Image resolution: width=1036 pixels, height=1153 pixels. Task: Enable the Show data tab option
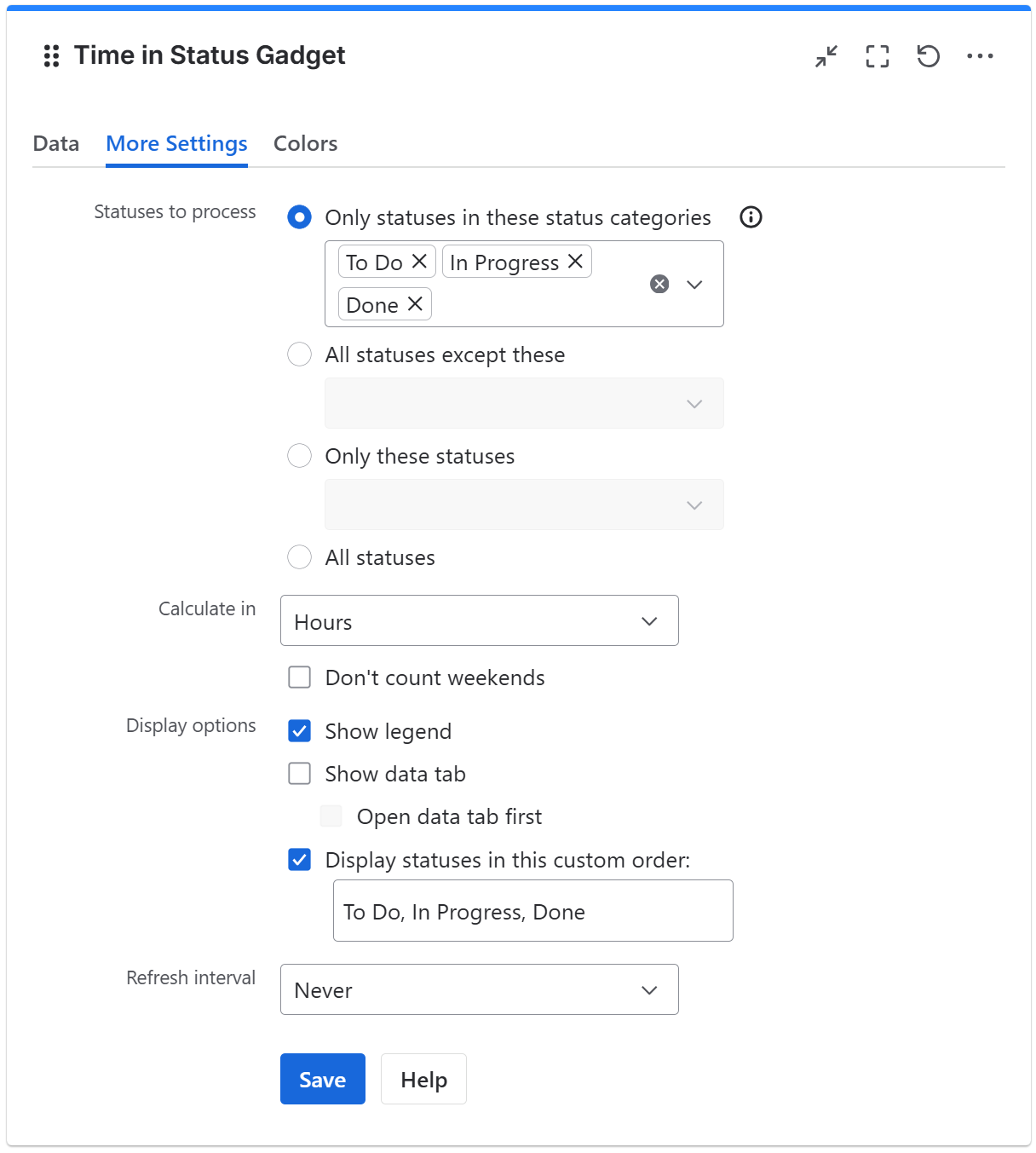pyautogui.click(x=299, y=773)
